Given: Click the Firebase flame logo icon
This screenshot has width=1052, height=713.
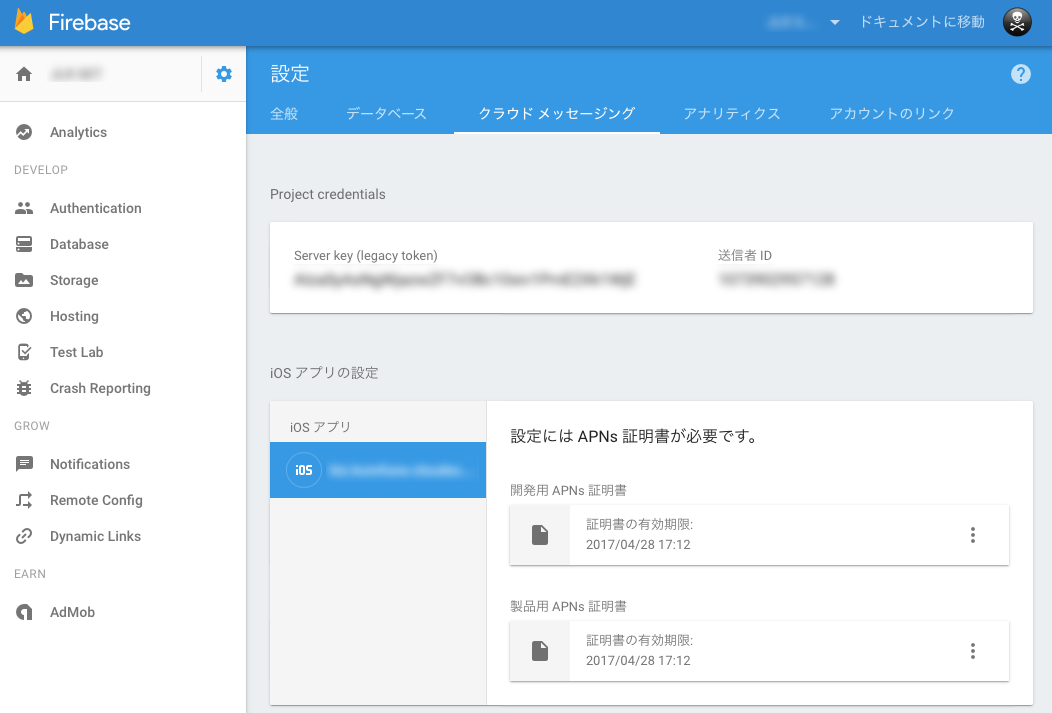Looking at the screenshot, I should point(24,21).
